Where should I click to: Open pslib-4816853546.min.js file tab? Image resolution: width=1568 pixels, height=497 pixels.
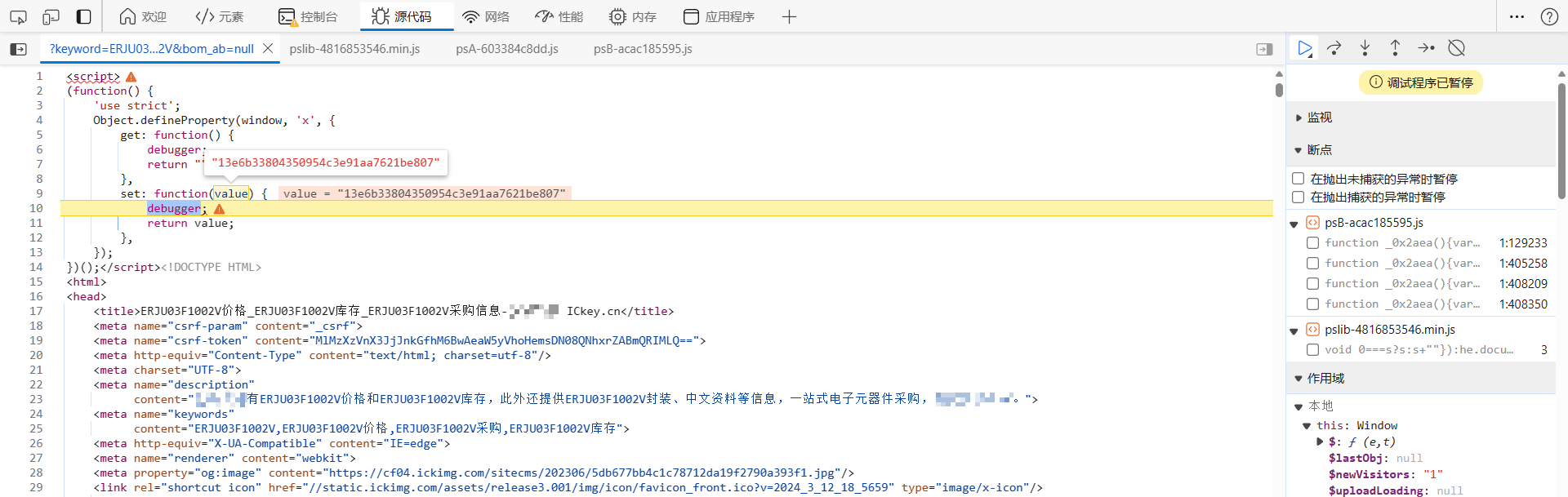point(354,49)
